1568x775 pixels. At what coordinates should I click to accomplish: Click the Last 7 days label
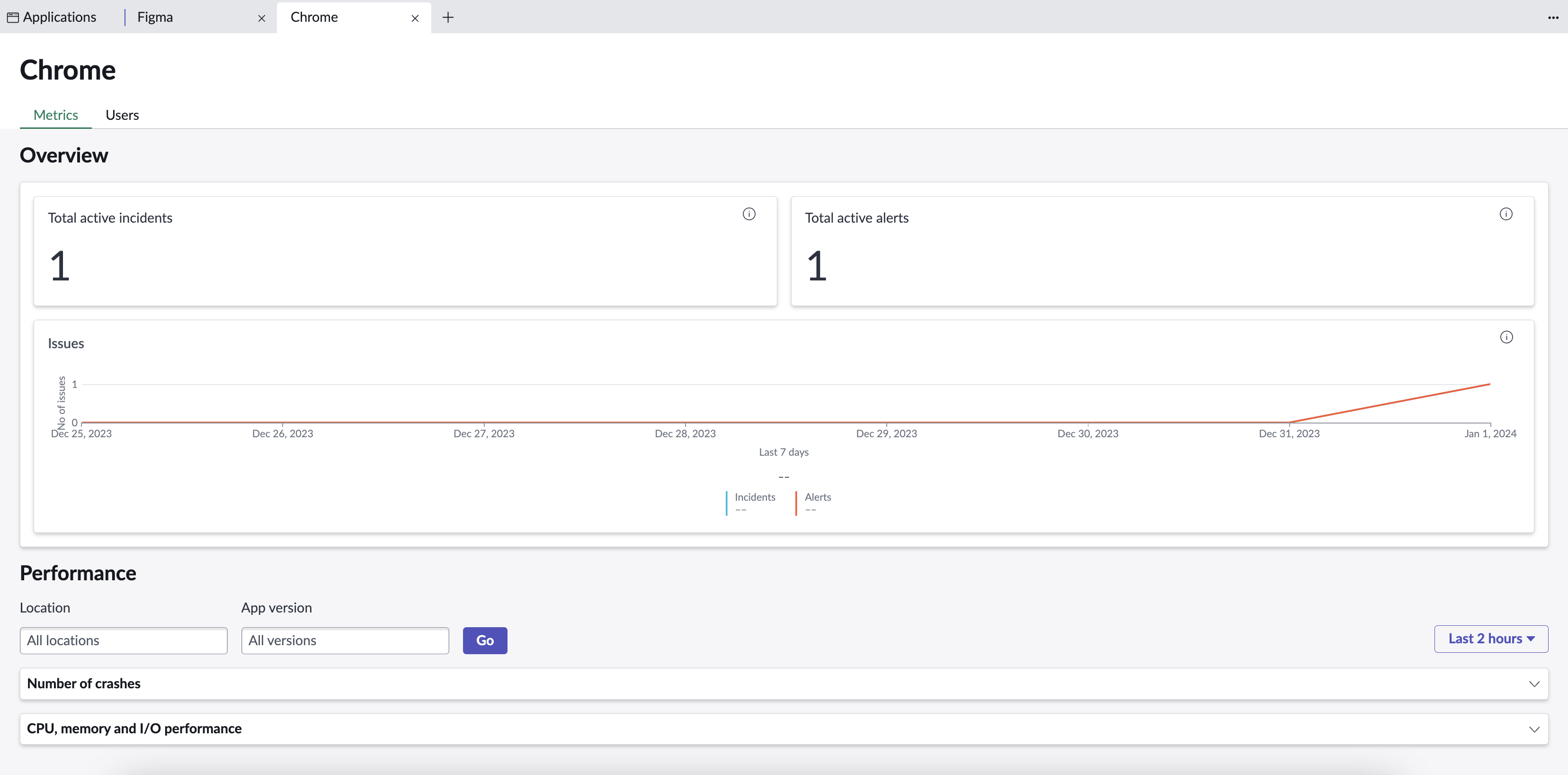point(784,452)
